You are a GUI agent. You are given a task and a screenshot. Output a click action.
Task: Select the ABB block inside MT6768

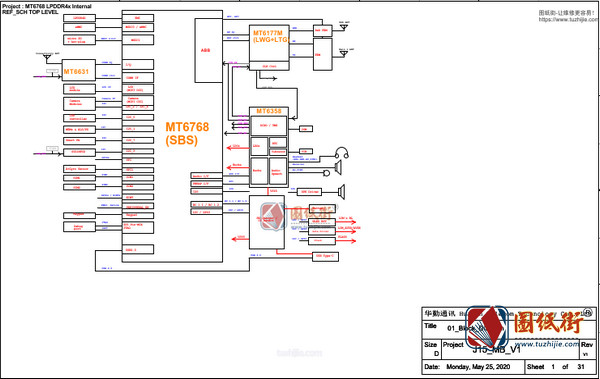pyautogui.click(x=209, y=50)
